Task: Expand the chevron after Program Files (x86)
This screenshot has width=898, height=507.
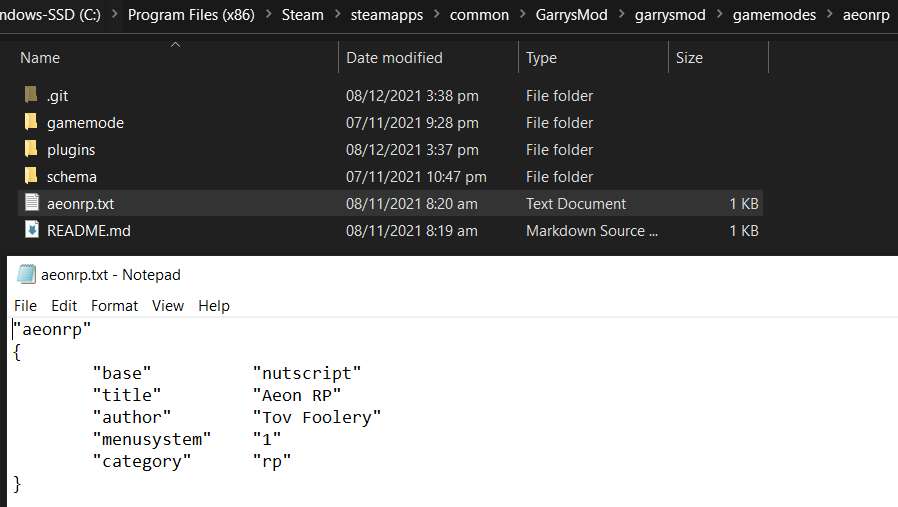Action: click(269, 14)
